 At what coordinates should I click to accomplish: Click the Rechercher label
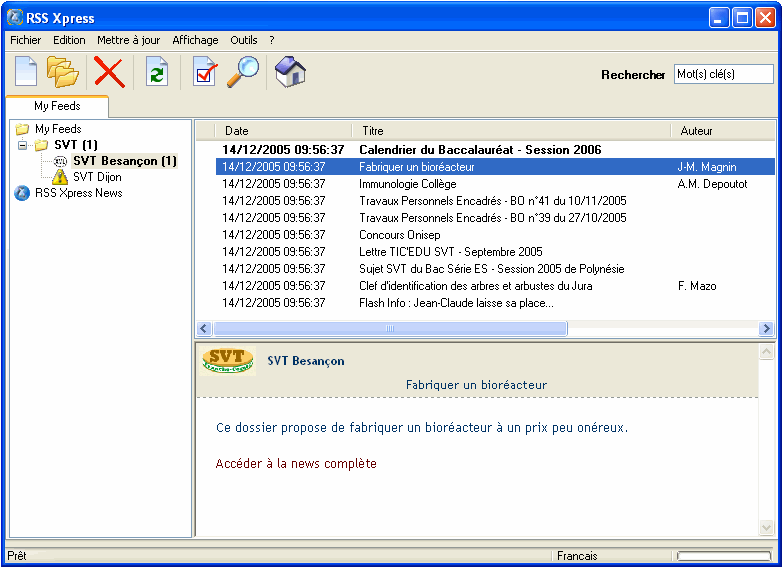pyautogui.click(x=633, y=74)
